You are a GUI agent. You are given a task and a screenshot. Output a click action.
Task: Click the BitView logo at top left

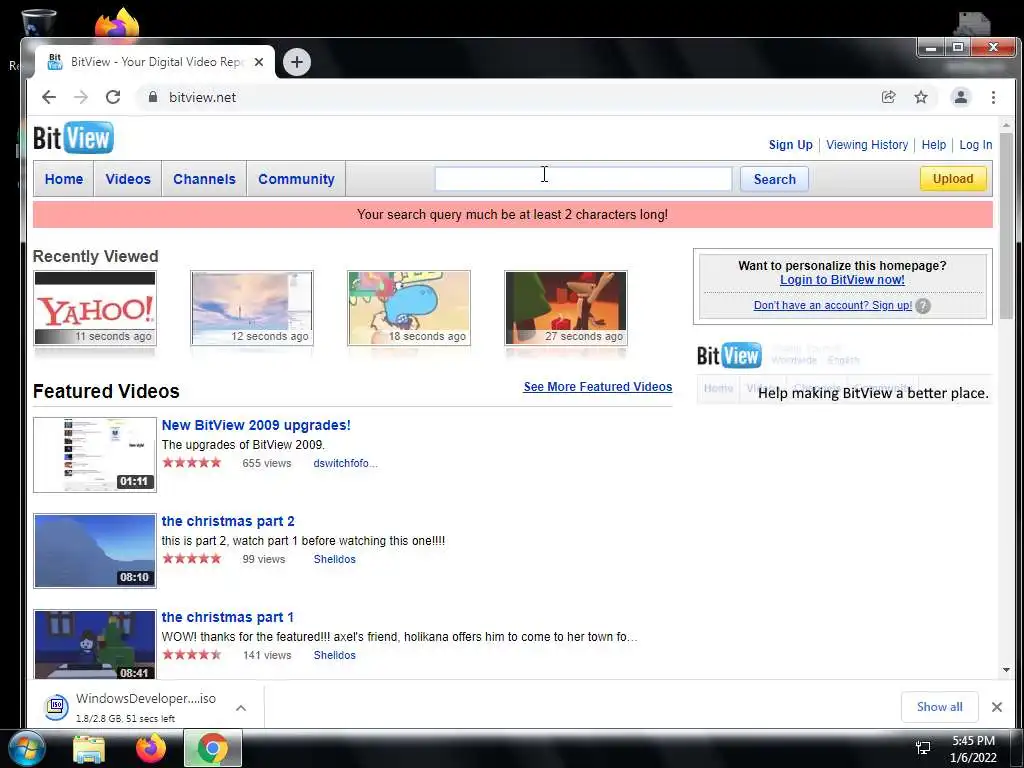click(x=73, y=138)
